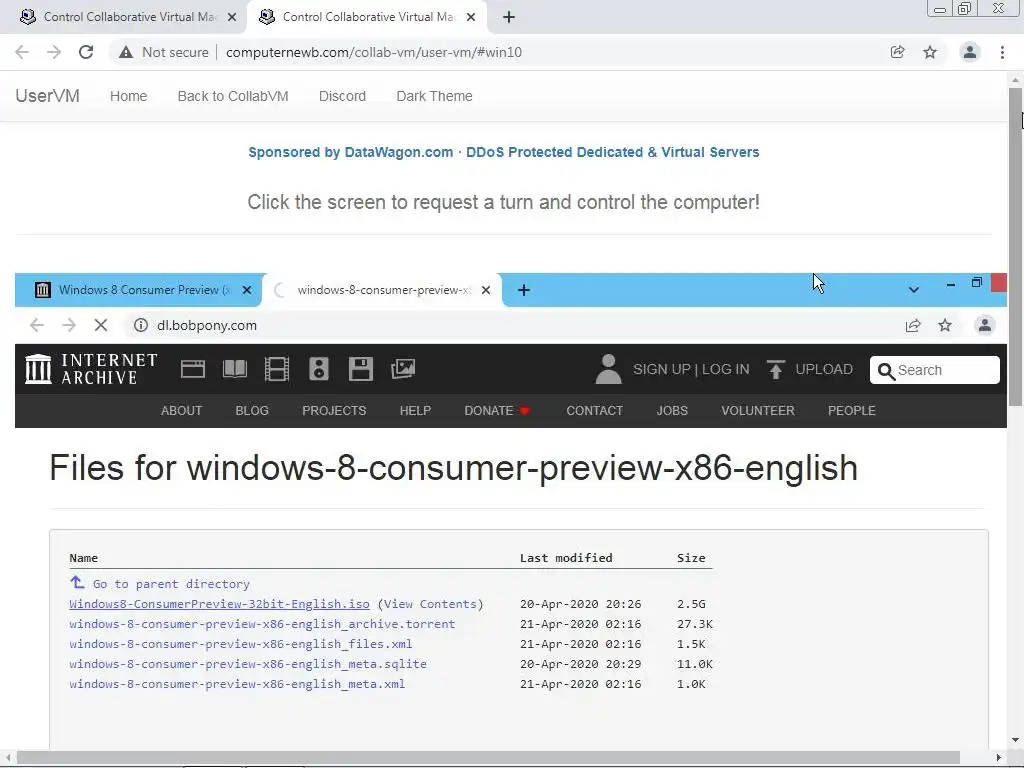Download Windows8-ConsumerPreview-32bit-English.iso
Image resolution: width=1024 pixels, height=768 pixels.
tap(219, 604)
